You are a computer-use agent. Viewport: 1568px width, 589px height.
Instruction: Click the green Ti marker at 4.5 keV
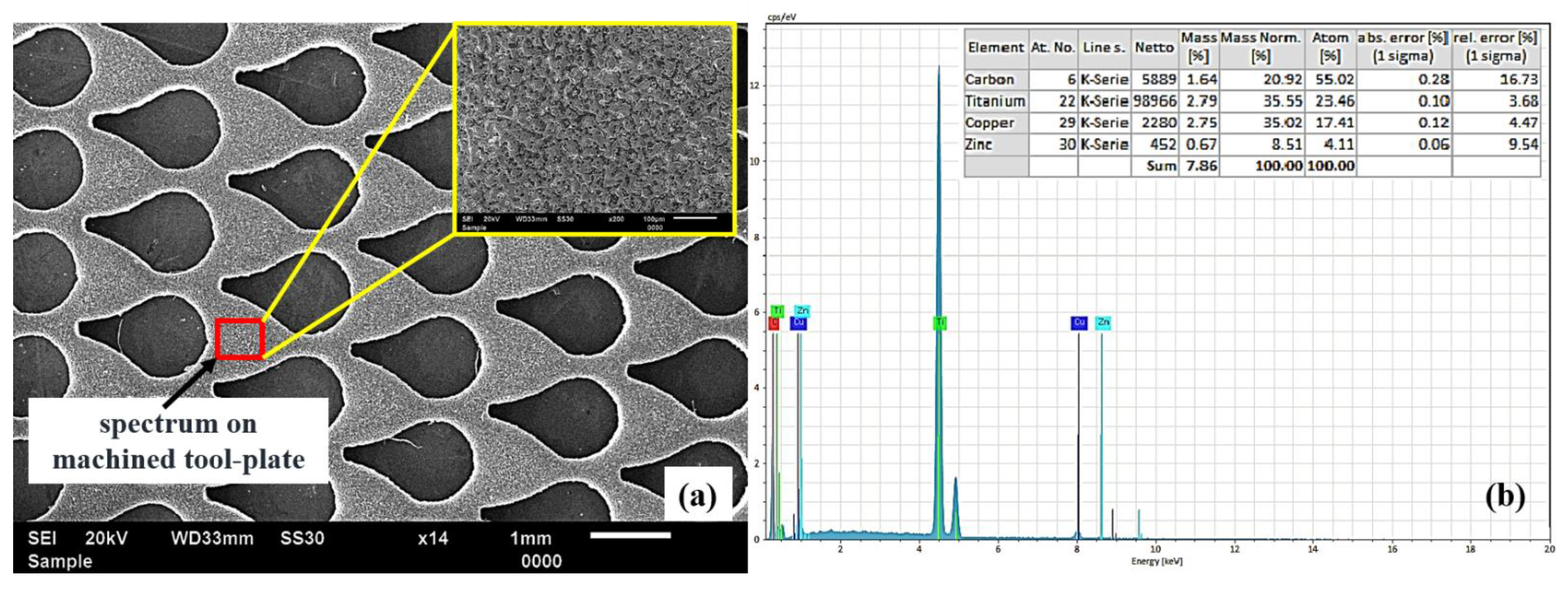point(940,323)
